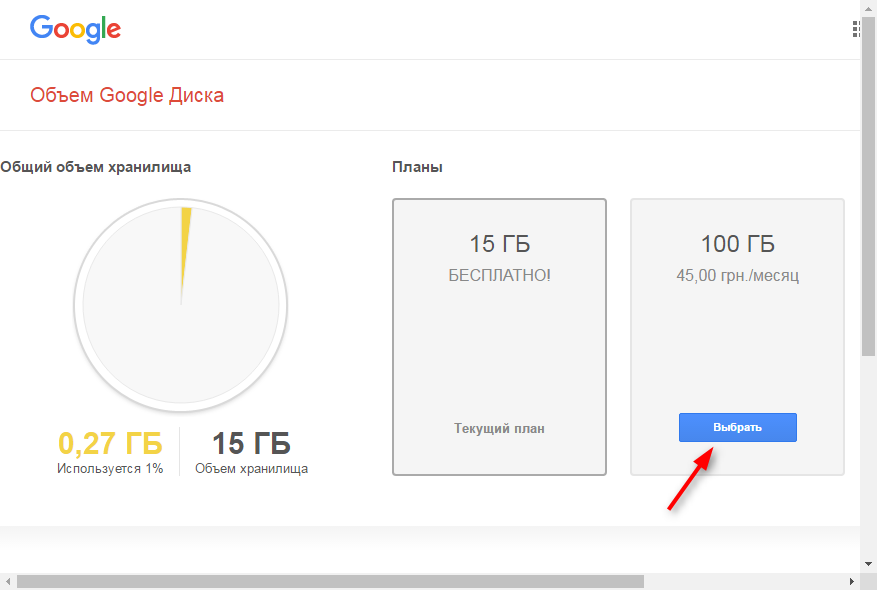Click the 45,00 грн./месяц price text
The height and width of the screenshot is (590, 877).
coord(738,275)
